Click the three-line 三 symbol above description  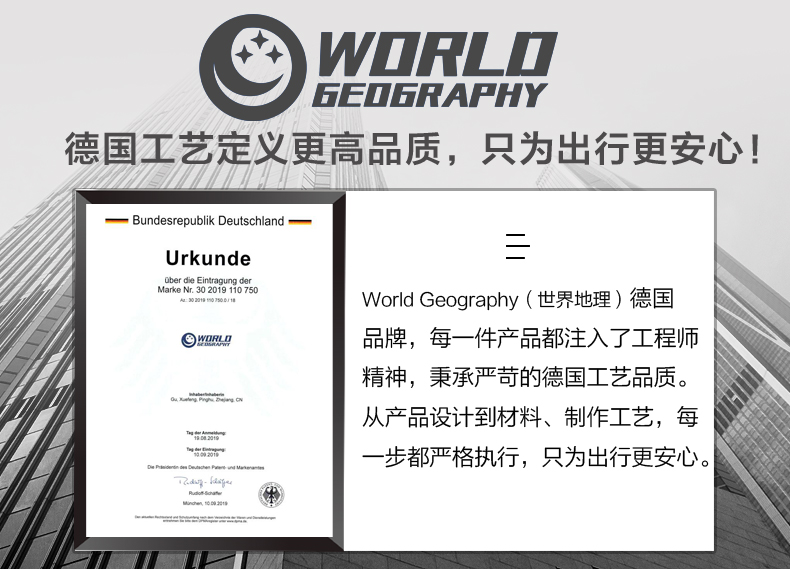click(x=517, y=246)
